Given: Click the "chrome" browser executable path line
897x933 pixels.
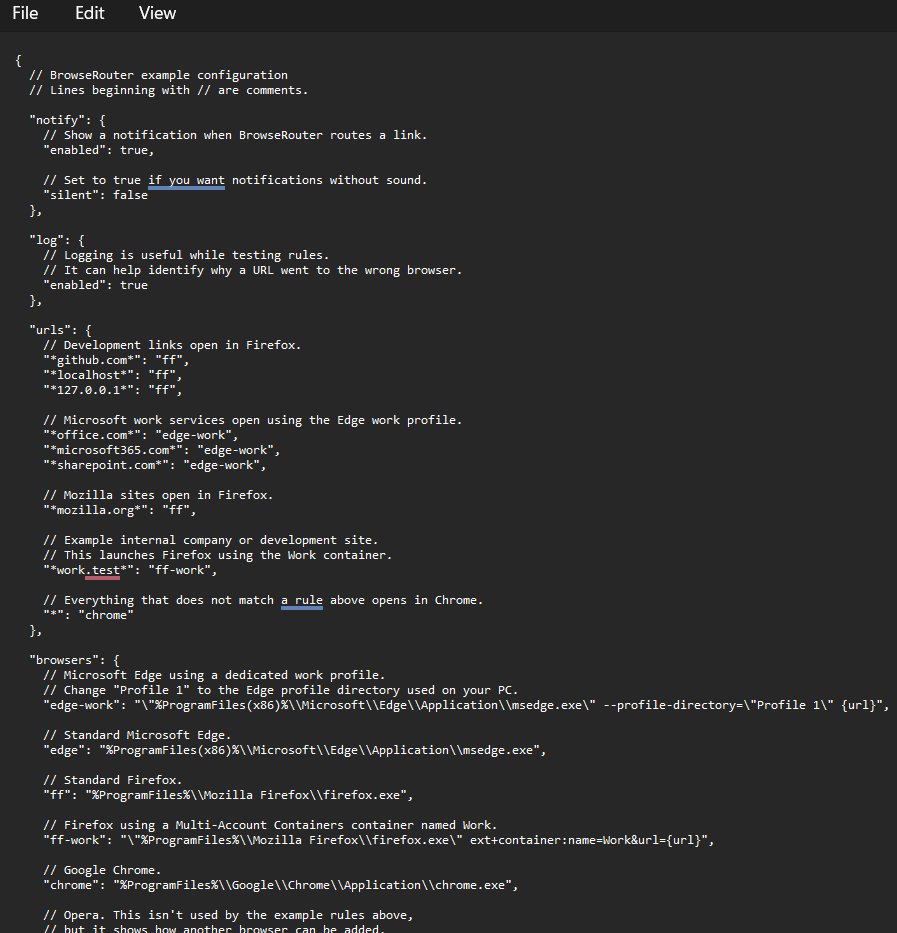Looking at the screenshot, I should (280, 885).
